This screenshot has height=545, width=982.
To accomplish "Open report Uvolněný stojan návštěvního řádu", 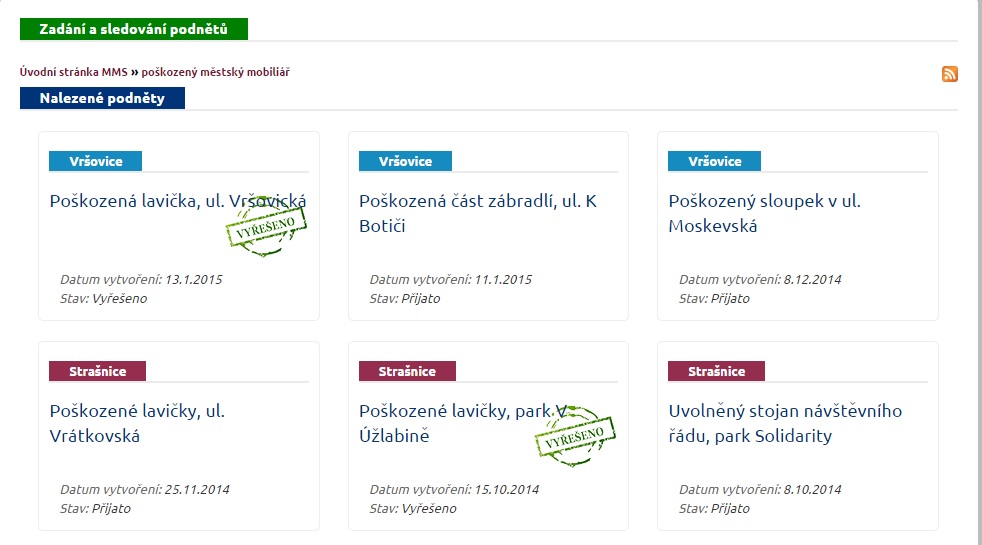I will (x=785, y=423).
